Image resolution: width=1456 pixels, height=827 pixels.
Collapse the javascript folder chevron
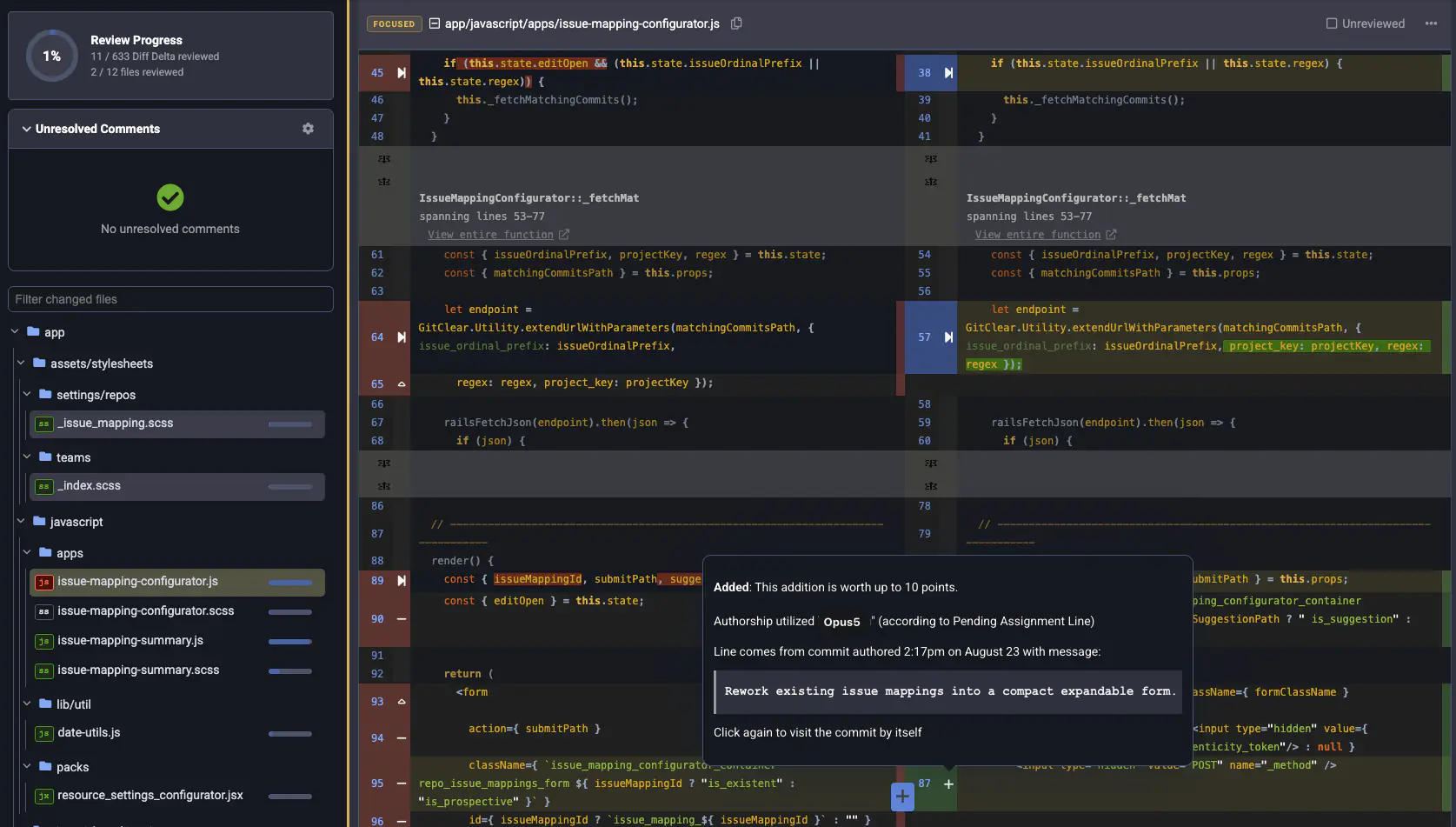pyautogui.click(x=21, y=521)
